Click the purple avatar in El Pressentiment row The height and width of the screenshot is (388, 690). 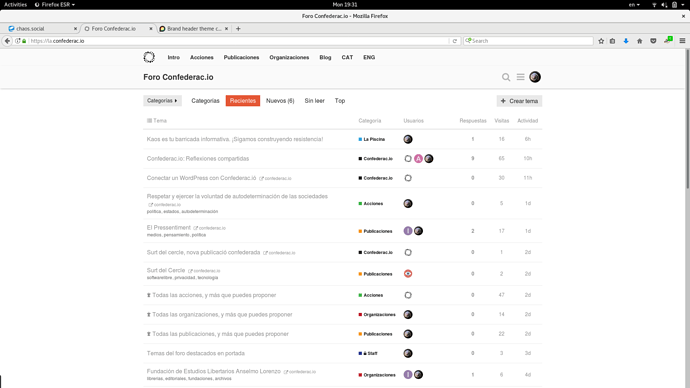[408, 231]
